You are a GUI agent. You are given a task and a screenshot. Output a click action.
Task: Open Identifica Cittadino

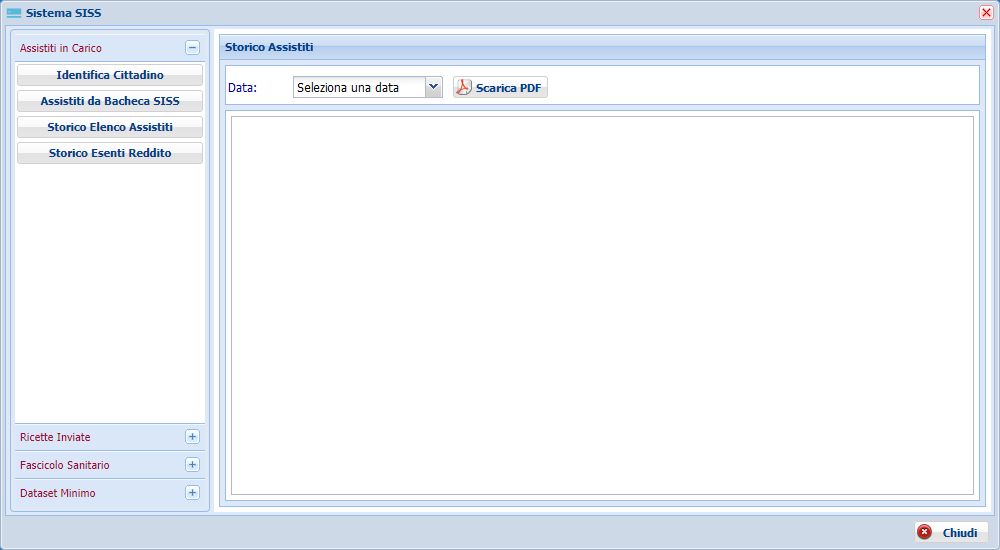[x=110, y=75]
